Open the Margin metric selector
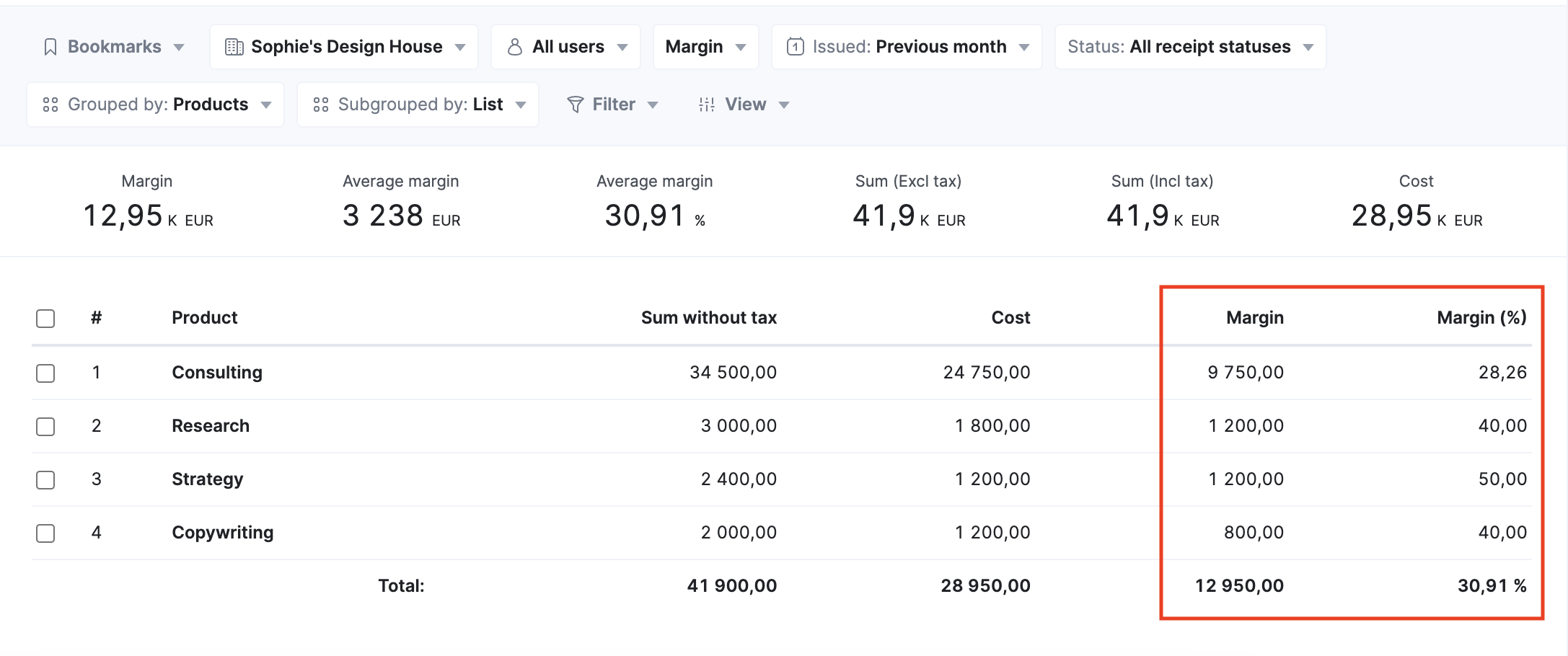Image resolution: width=1568 pixels, height=656 pixels. [x=705, y=46]
